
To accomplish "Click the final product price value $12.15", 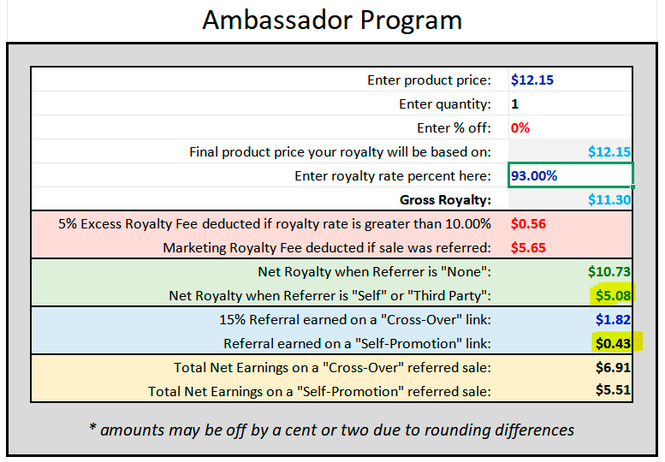I will [570, 151].
